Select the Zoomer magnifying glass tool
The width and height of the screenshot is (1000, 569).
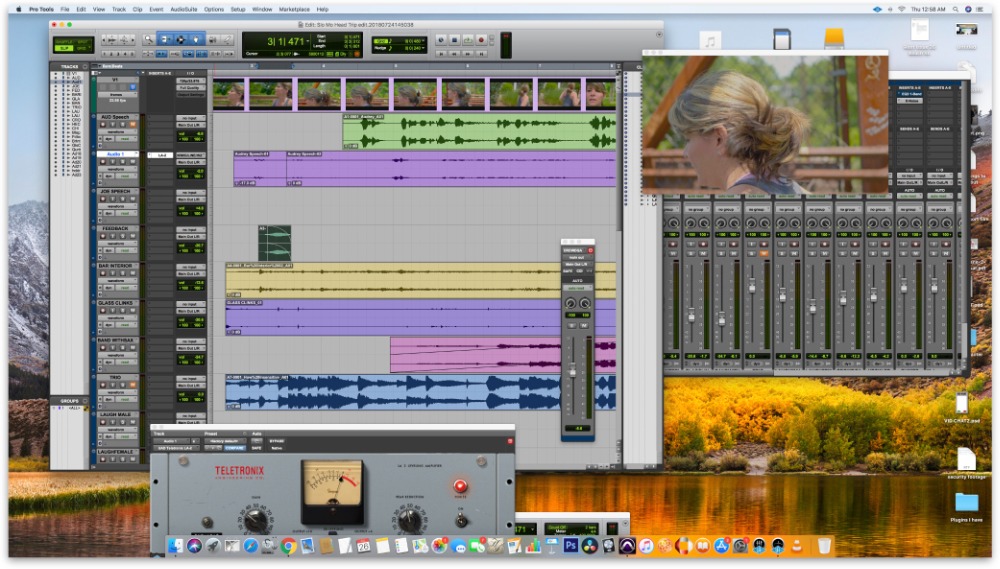click(147, 39)
